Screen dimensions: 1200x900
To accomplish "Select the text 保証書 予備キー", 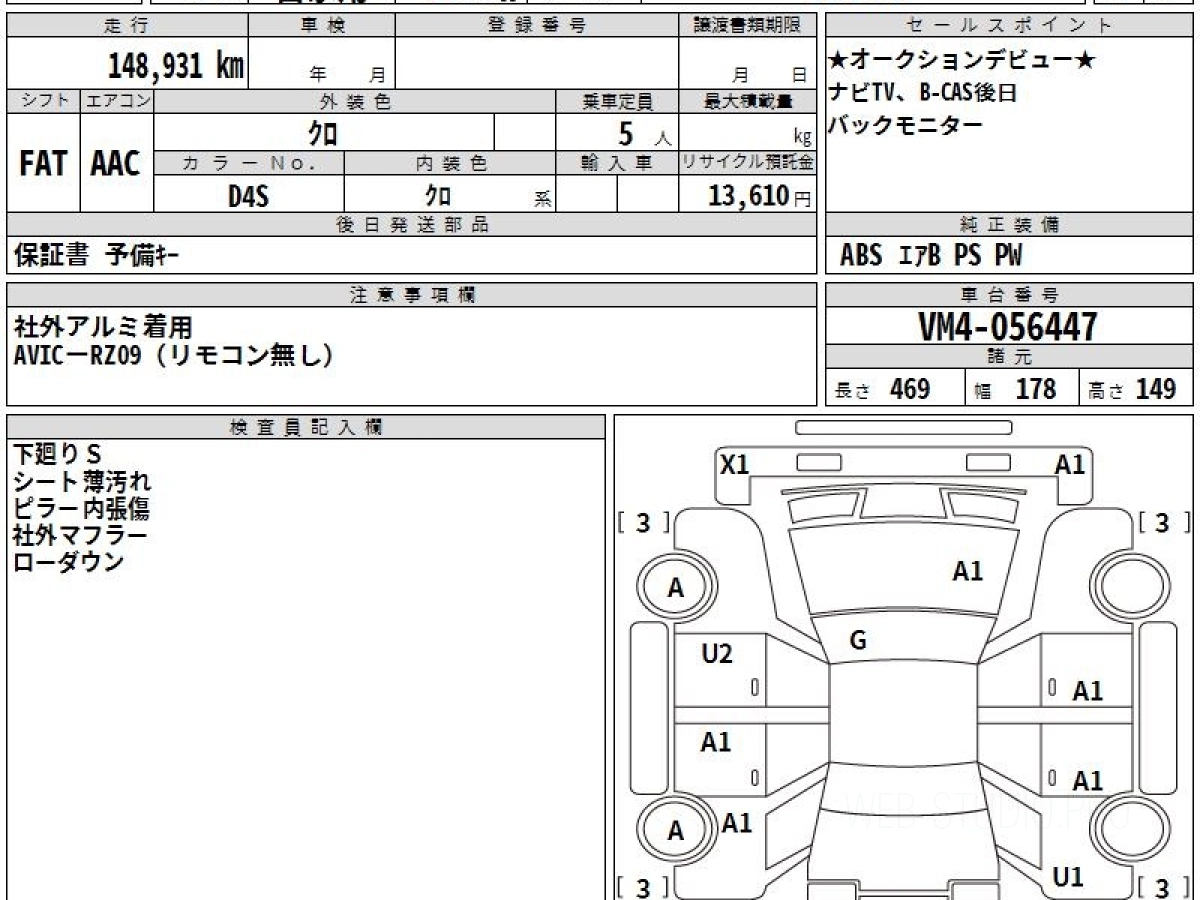I will tap(97, 256).
